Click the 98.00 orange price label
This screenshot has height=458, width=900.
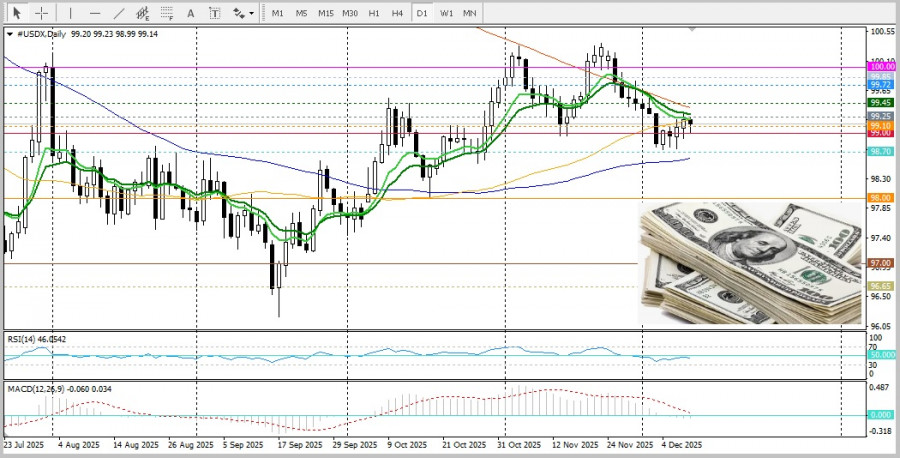880,197
